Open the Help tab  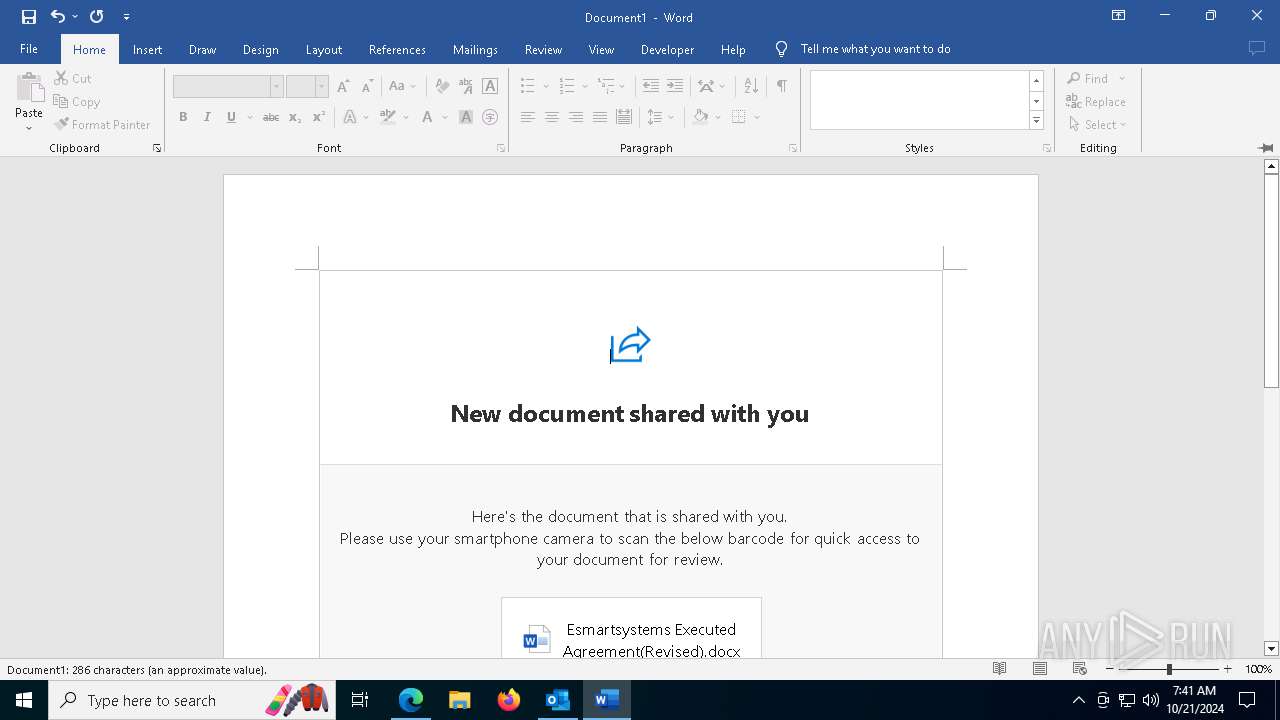coord(733,49)
